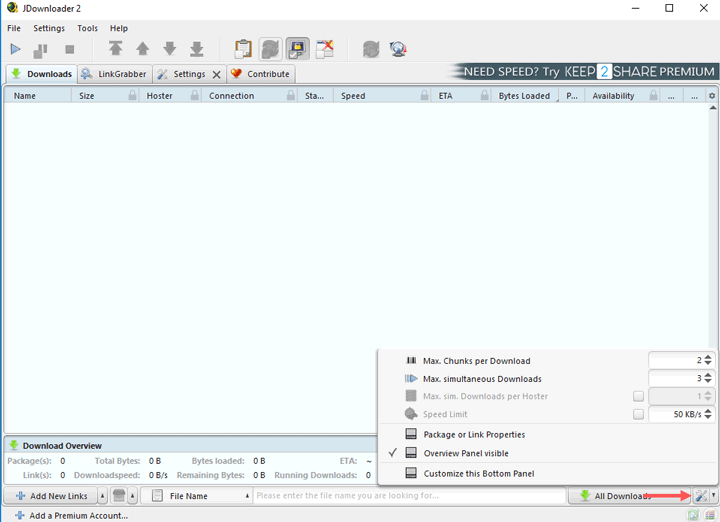Adjust Speed Limit 50 KB/s spinner
This screenshot has height=522, width=720.
[708, 414]
